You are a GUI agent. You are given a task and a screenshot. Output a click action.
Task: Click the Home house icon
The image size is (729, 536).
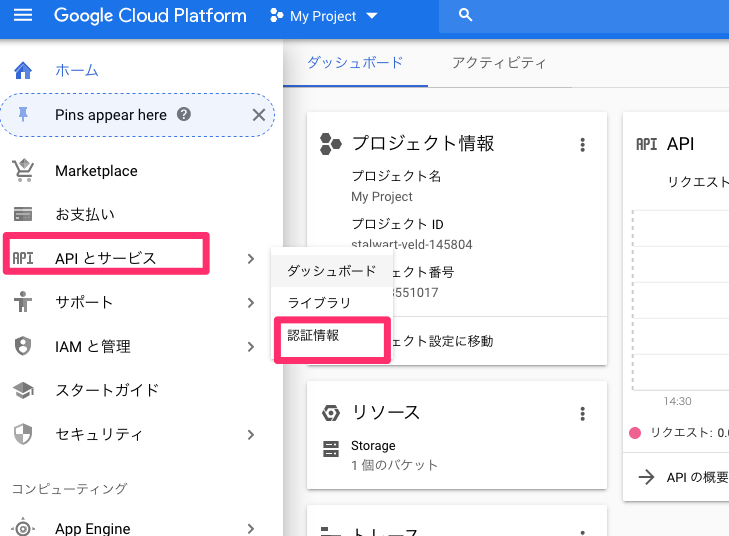coord(23,70)
